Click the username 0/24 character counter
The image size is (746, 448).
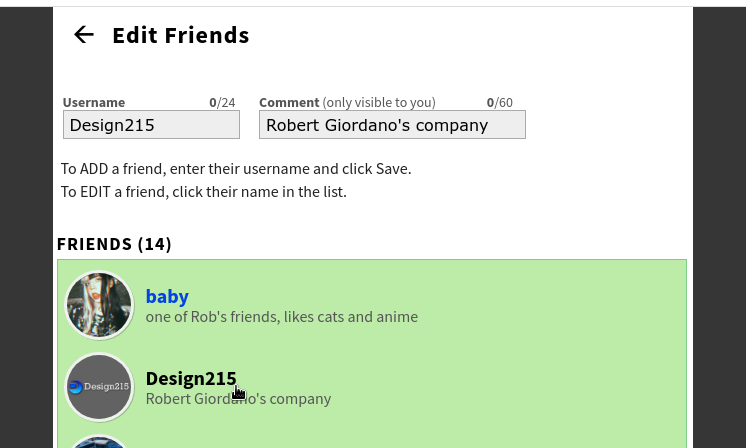pyautogui.click(x=222, y=102)
